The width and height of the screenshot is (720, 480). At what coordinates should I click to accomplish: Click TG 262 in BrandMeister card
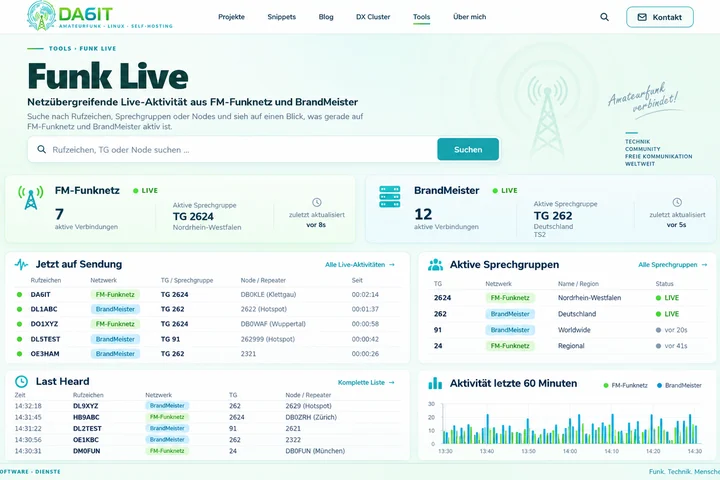pos(553,215)
